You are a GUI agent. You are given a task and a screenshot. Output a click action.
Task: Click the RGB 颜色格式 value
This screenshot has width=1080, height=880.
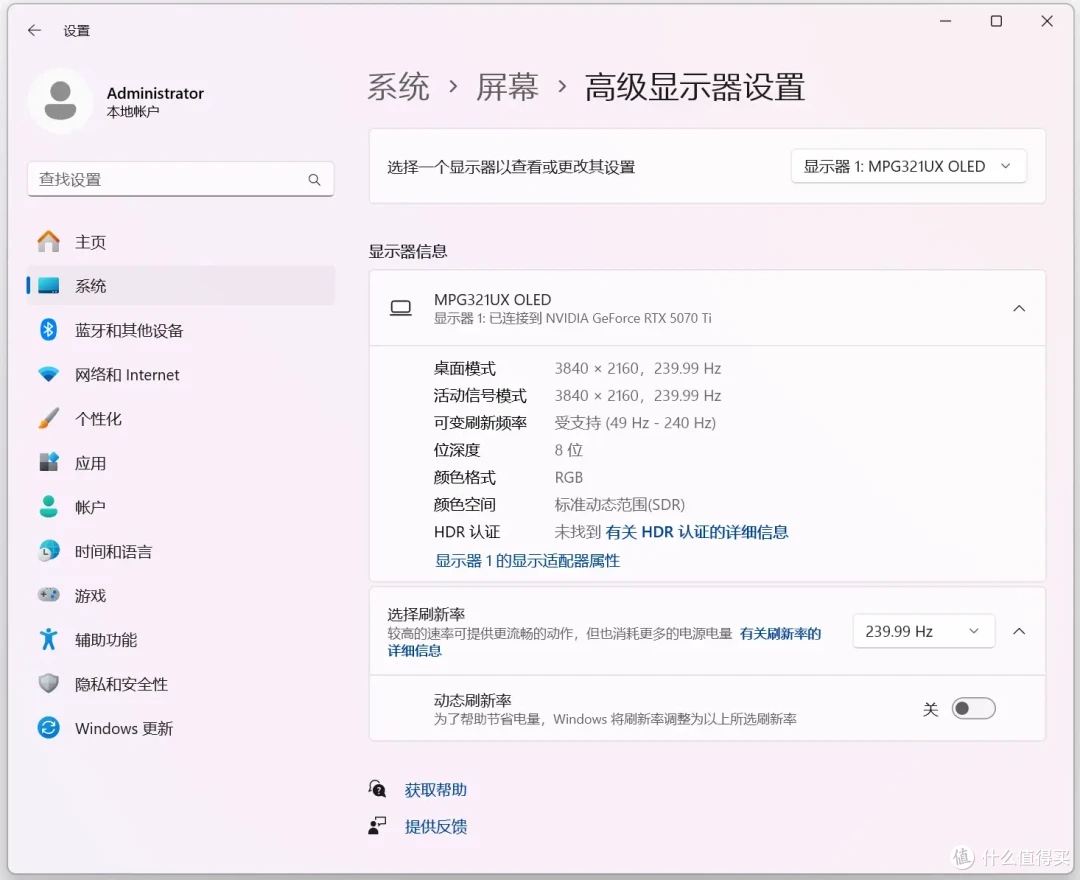click(x=568, y=477)
